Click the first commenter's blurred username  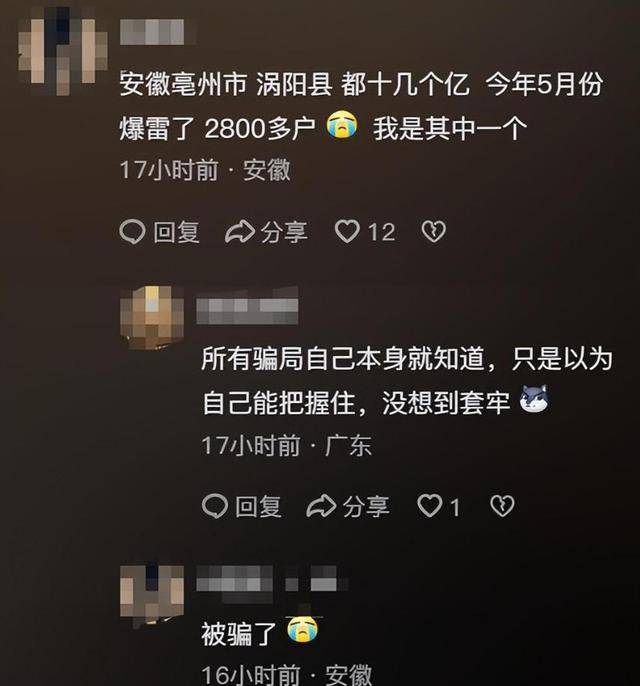coord(152,32)
